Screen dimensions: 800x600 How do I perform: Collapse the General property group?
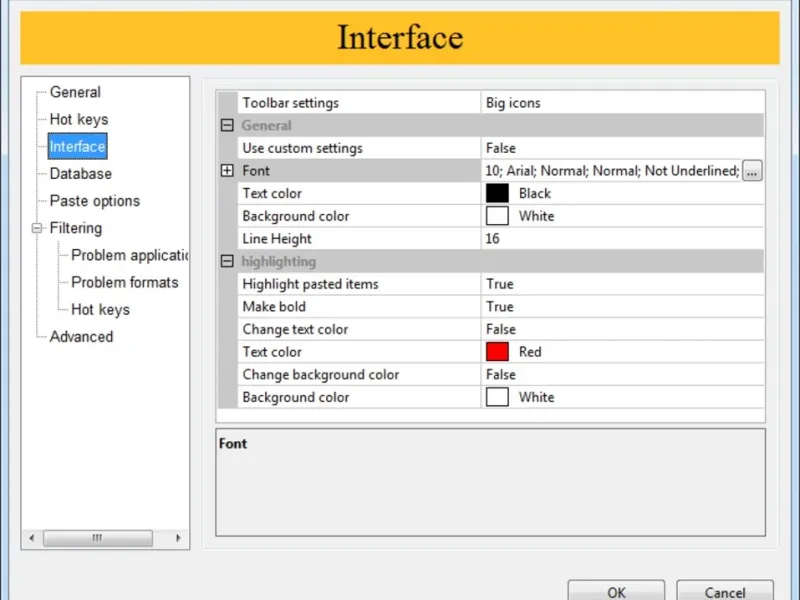click(227, 126)
